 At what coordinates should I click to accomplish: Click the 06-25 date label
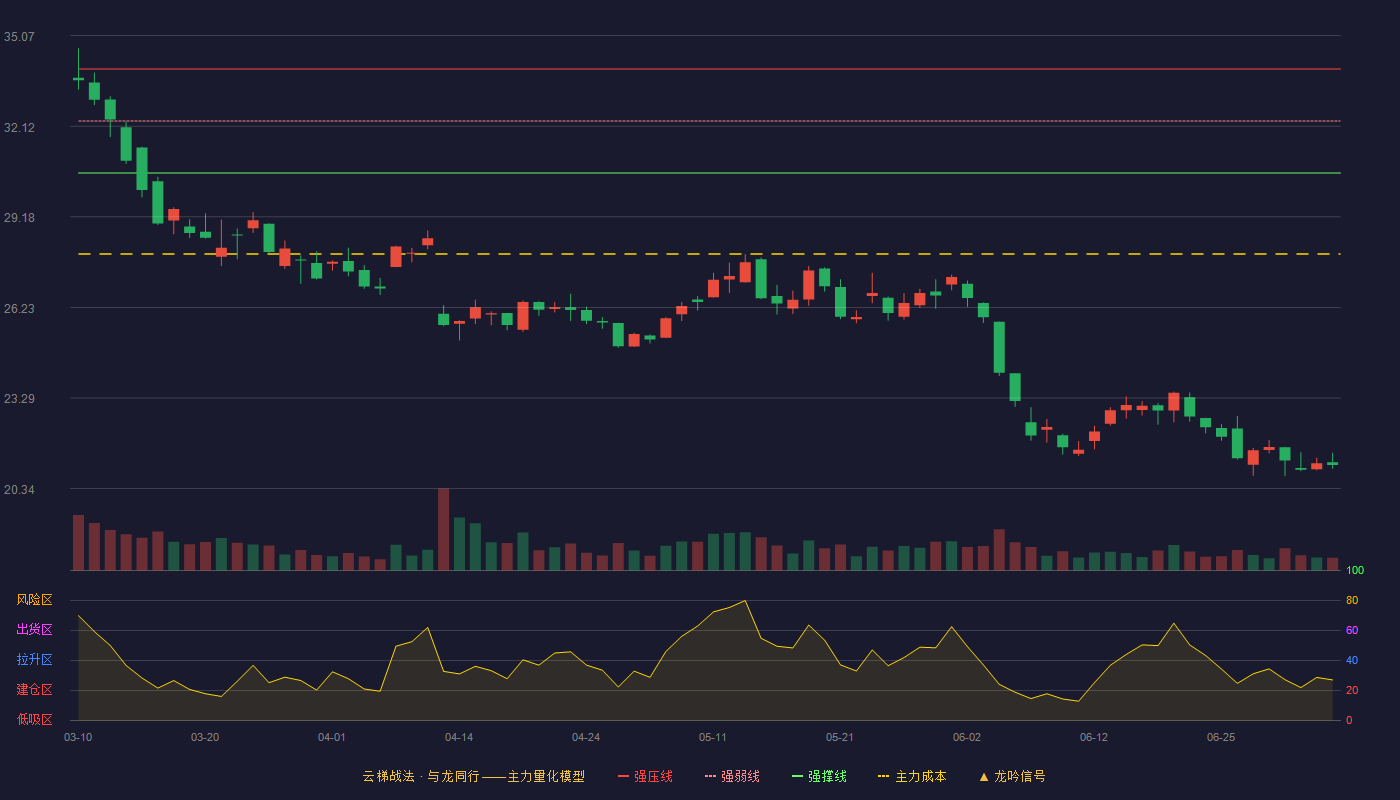tap(1221, 737)
